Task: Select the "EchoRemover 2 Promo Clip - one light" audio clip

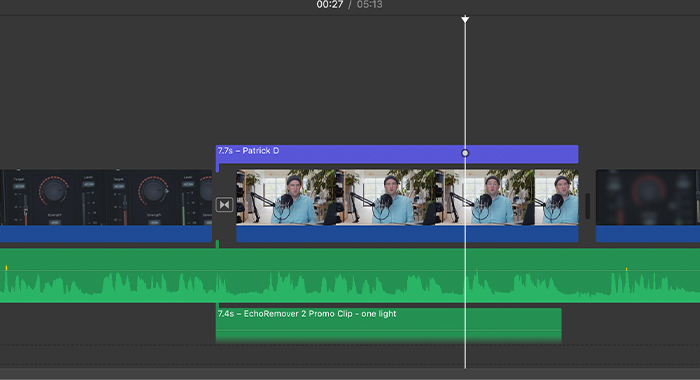Action: (x=388, y=325)
